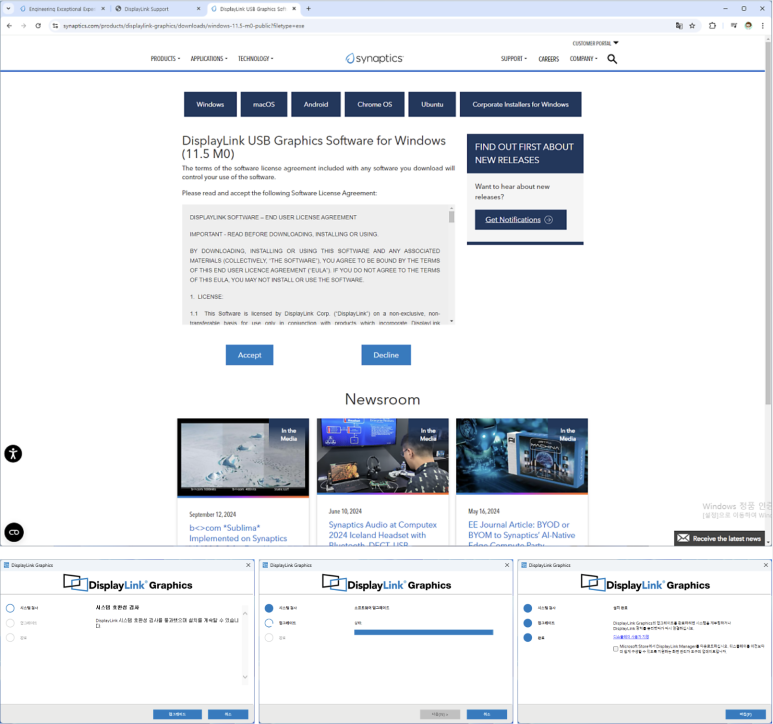Open the CAREERS page
Image resolution: width=773 pixels, height=724 pixels.
click(x=549, y=59)
